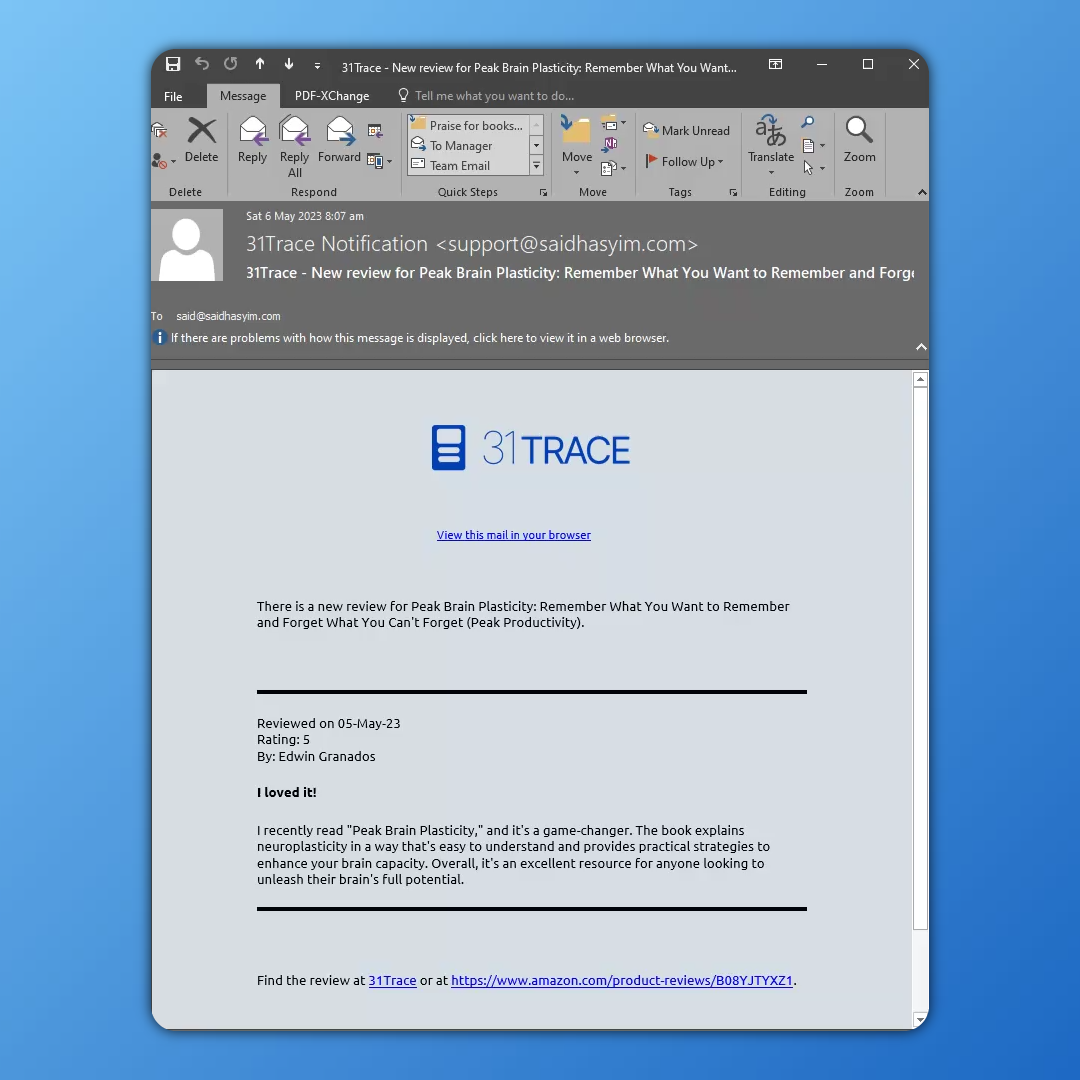This screenshot has height=1080, width=1080.
Task: Delete this message
Action: 202,140
